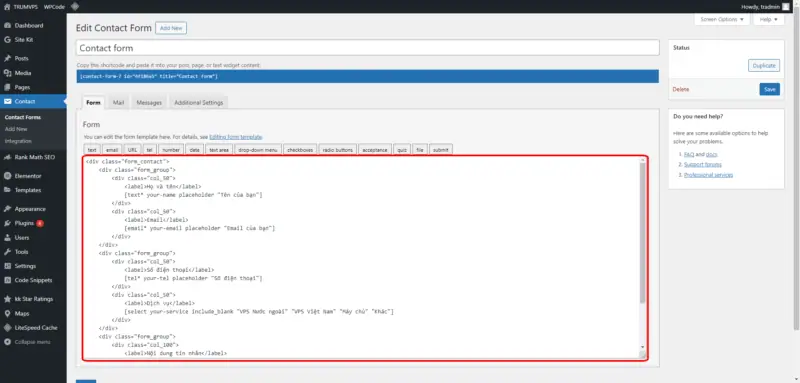This screenshot has width=800, height=383.
Task: Insert a text area tag
Action: pyautogui.click(x=219, y=150)
